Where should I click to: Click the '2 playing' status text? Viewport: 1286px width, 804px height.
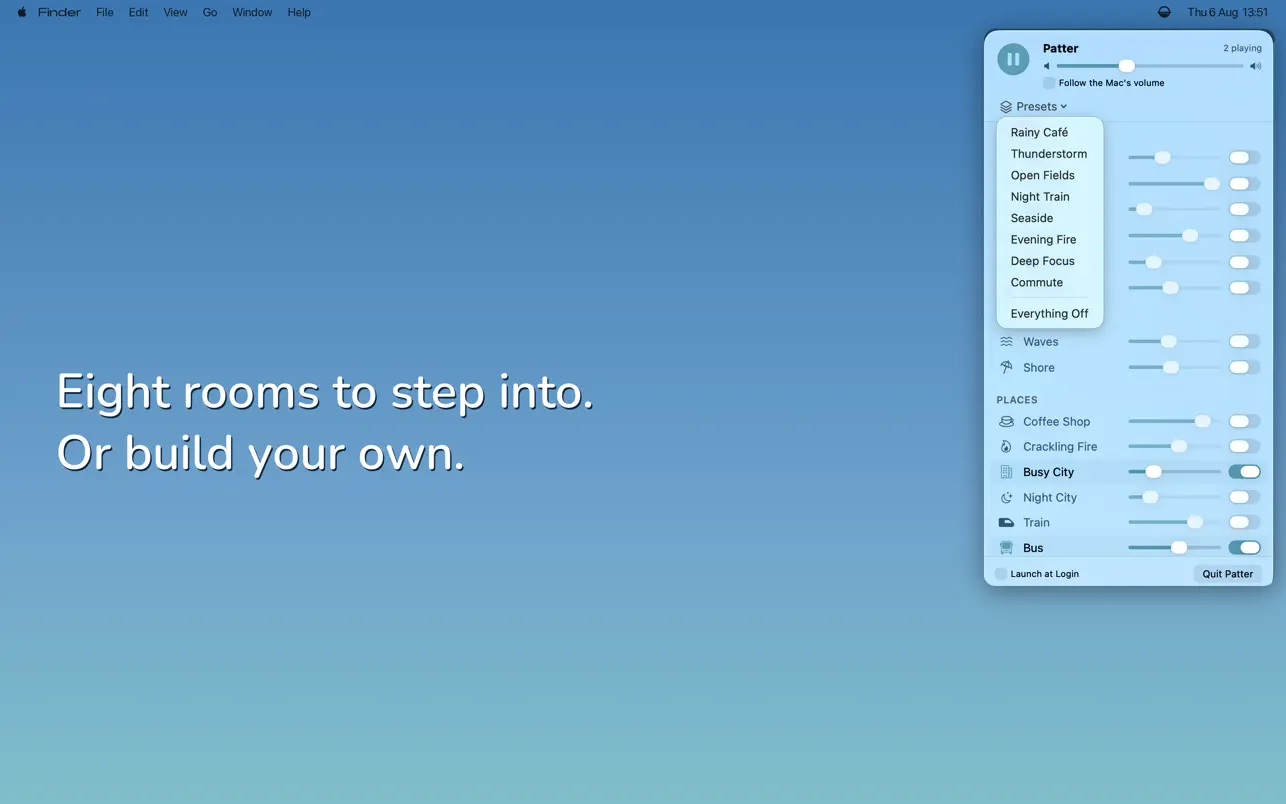pos(1242,48)
